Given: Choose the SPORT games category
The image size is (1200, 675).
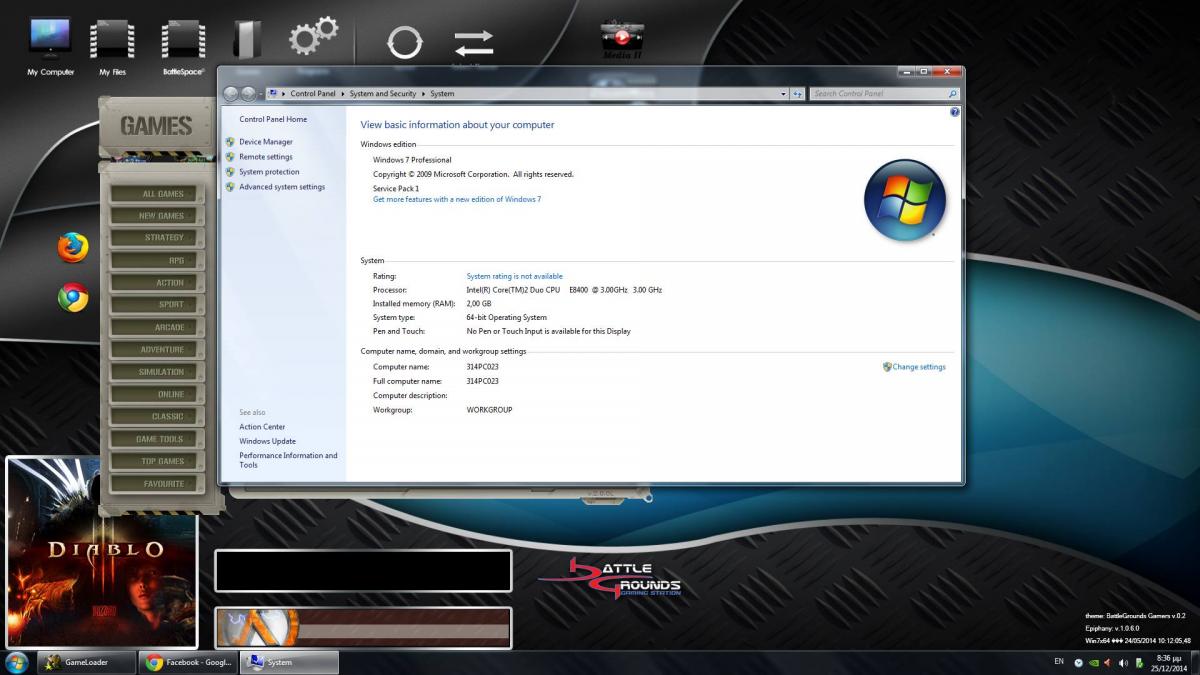Looking at the screenshot, I should coord(157,305).
